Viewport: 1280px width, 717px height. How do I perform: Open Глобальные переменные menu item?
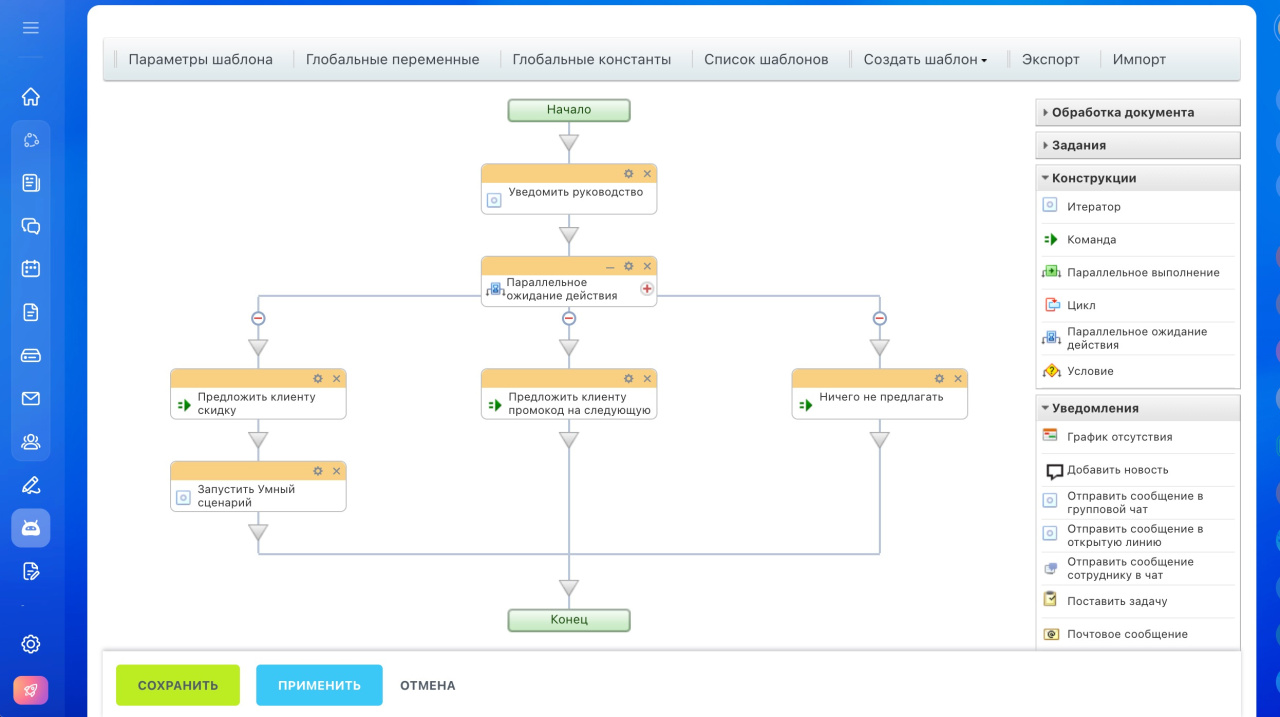tap(392, 60)
